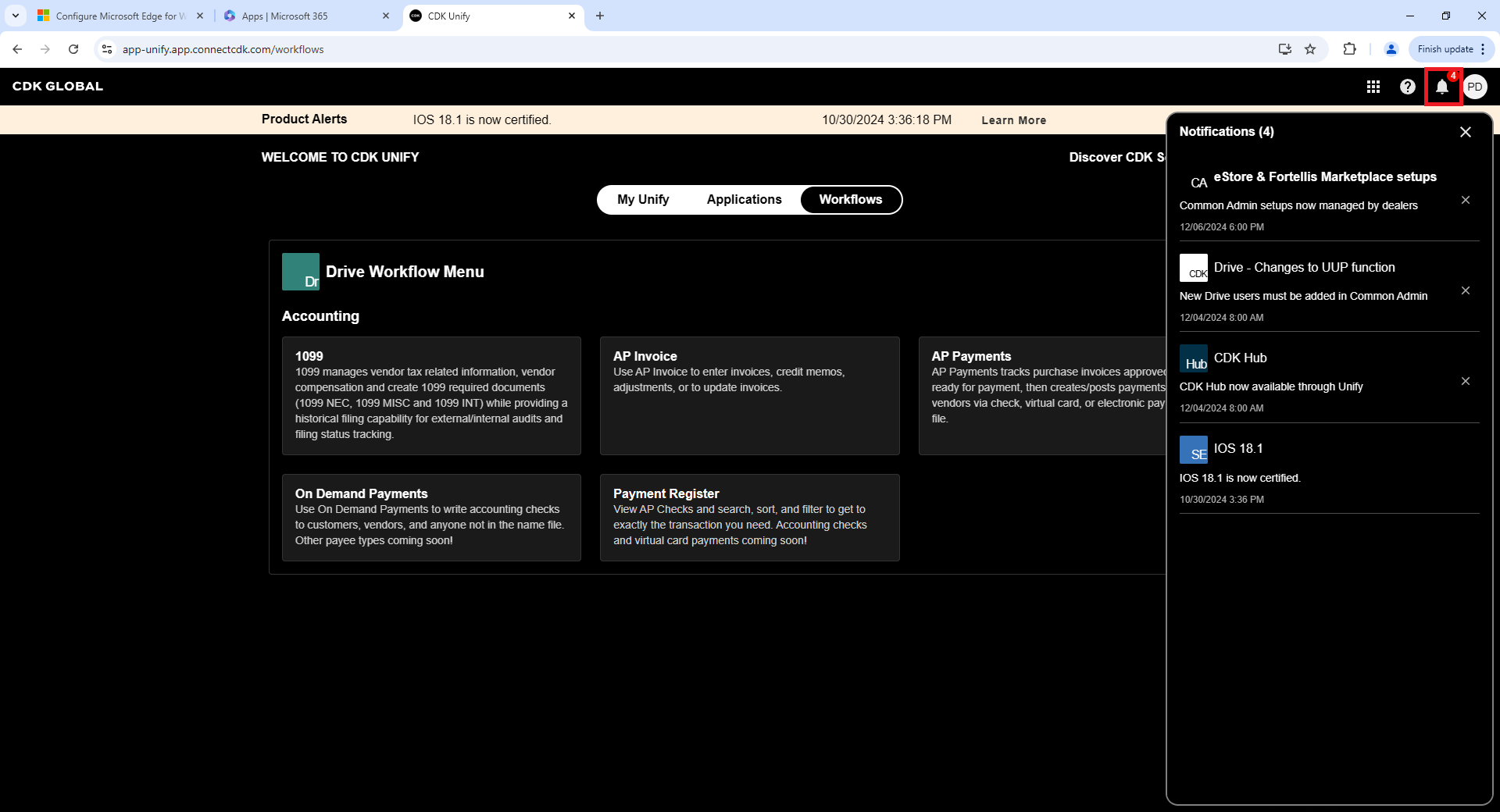The width and height of the screenshot is (1500, 812).
Task: Click the CDK GLOBAL logo
Action: pyautogui.click(x=58, y=87)
